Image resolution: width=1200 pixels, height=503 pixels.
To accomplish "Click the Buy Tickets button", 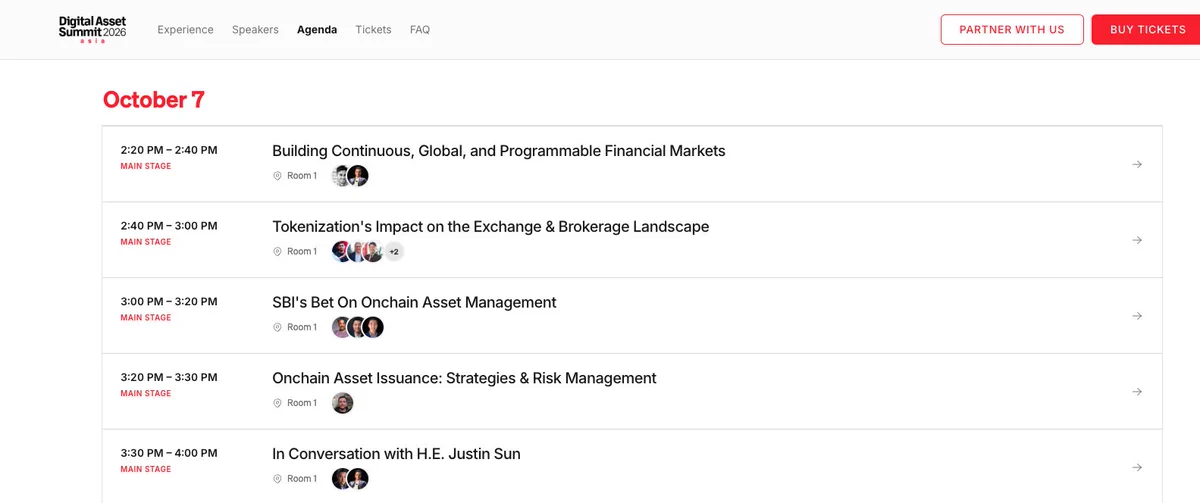I will point(1148,29).
